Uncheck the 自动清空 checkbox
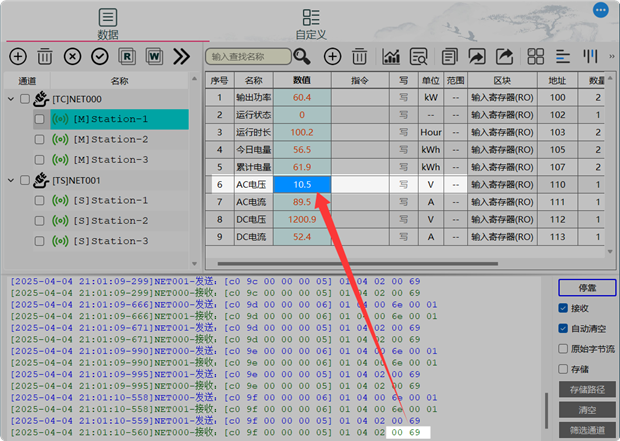Screen dimensions: 620x441 click(563, 328)
